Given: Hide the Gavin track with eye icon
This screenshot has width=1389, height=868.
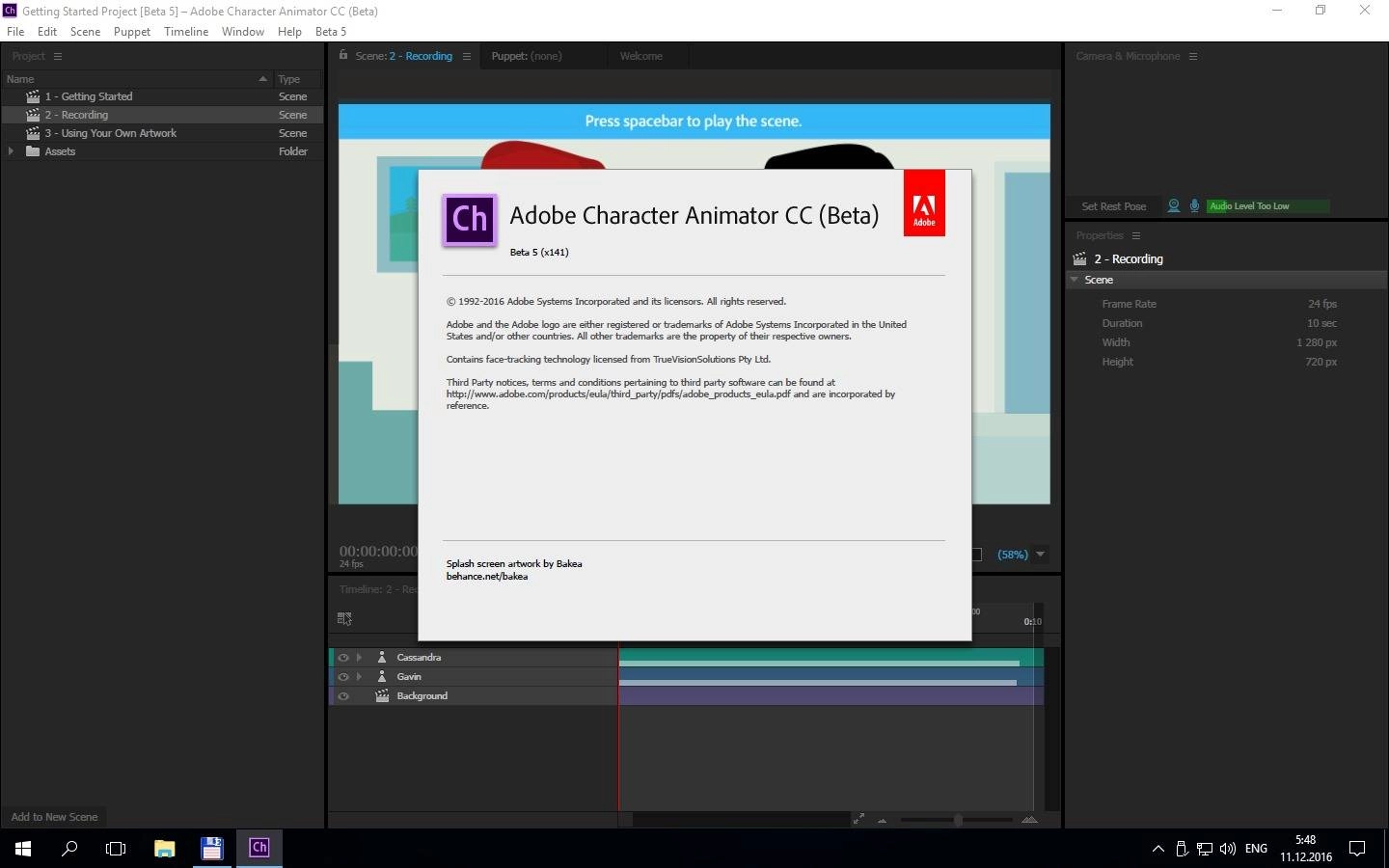Looking at the screenshot, I should point(342,676).
